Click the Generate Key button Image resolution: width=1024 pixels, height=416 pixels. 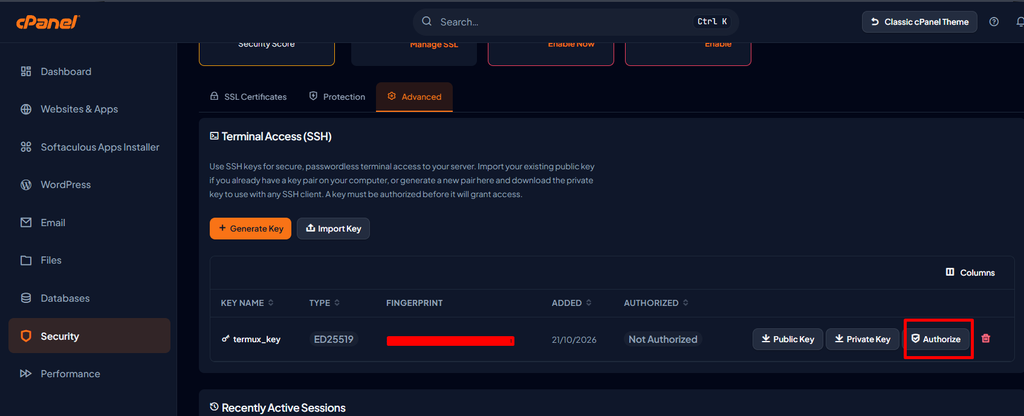(x=250, y=229)
